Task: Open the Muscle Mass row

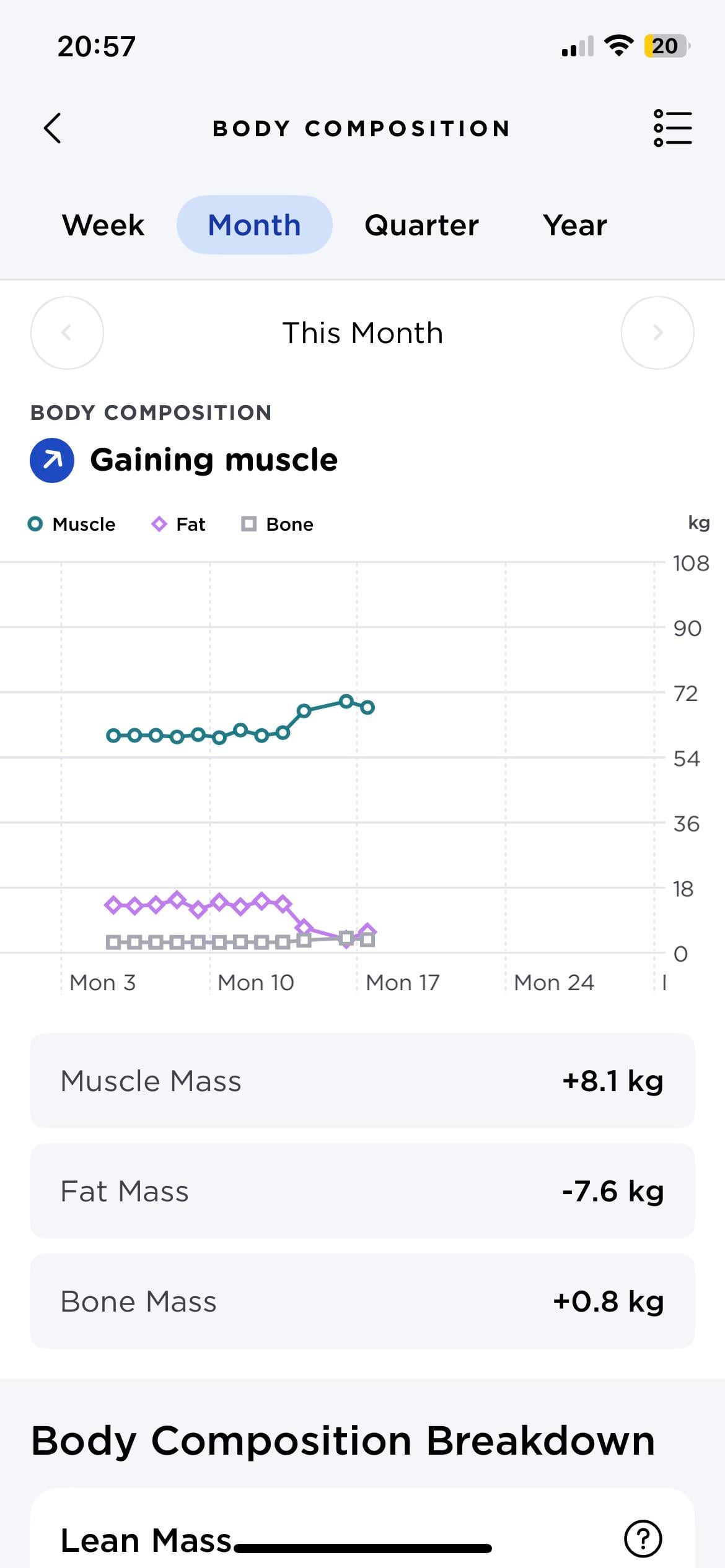Action: click(362, 1081)
